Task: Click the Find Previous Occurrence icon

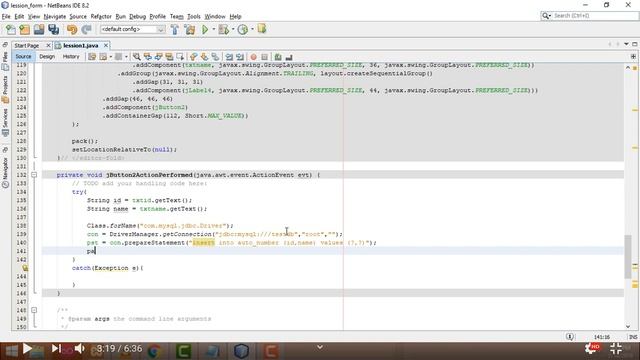Action: [x=148, y=57]
